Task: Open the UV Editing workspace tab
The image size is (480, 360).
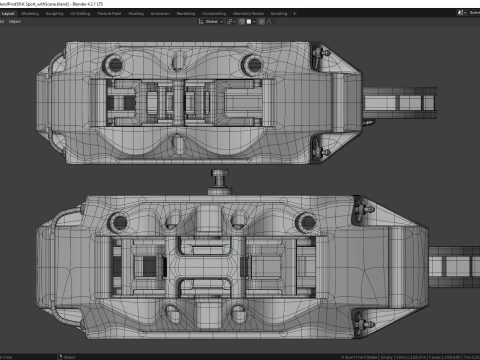Action: pyautogui.click(x=80, y=14)
